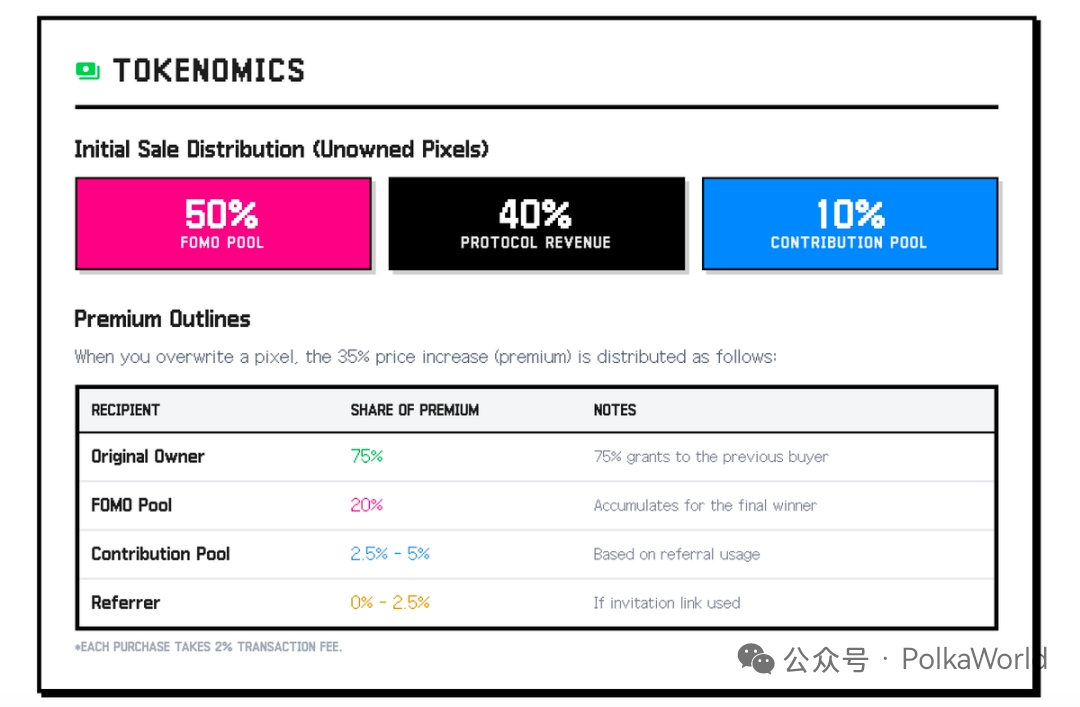
Task: Click the green 75% share value
Action: coord(366,457)
